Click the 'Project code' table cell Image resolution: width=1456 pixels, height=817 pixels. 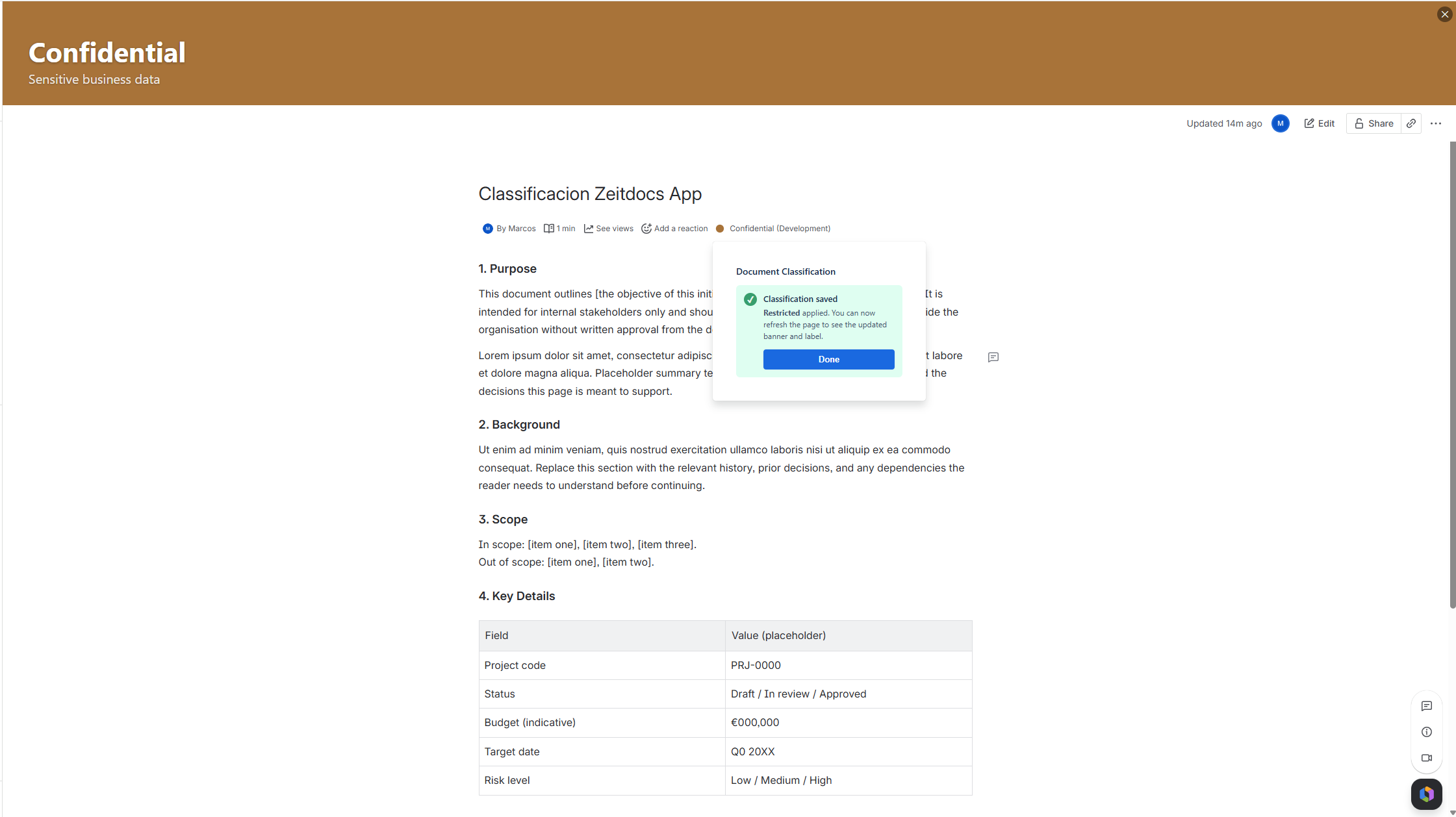pos(602,666)
